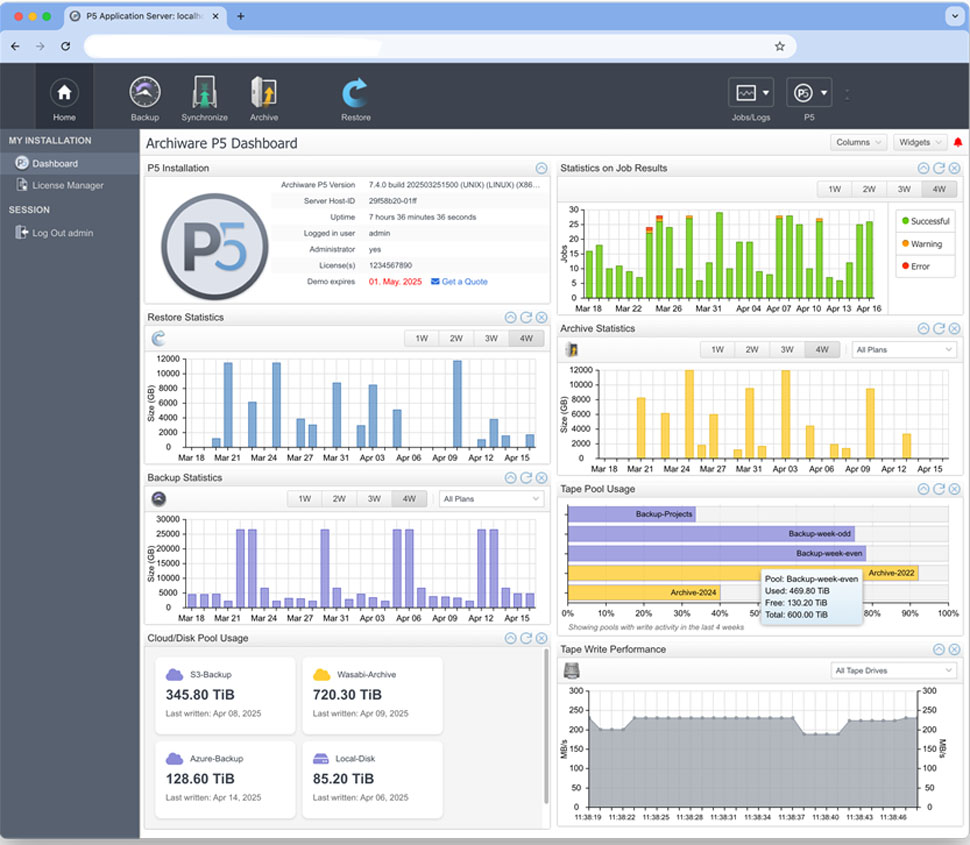The image size is (970, 845).
Task: Collapse the P5 Installation widget
Action: pyautogui.click(x=541, y=168)
